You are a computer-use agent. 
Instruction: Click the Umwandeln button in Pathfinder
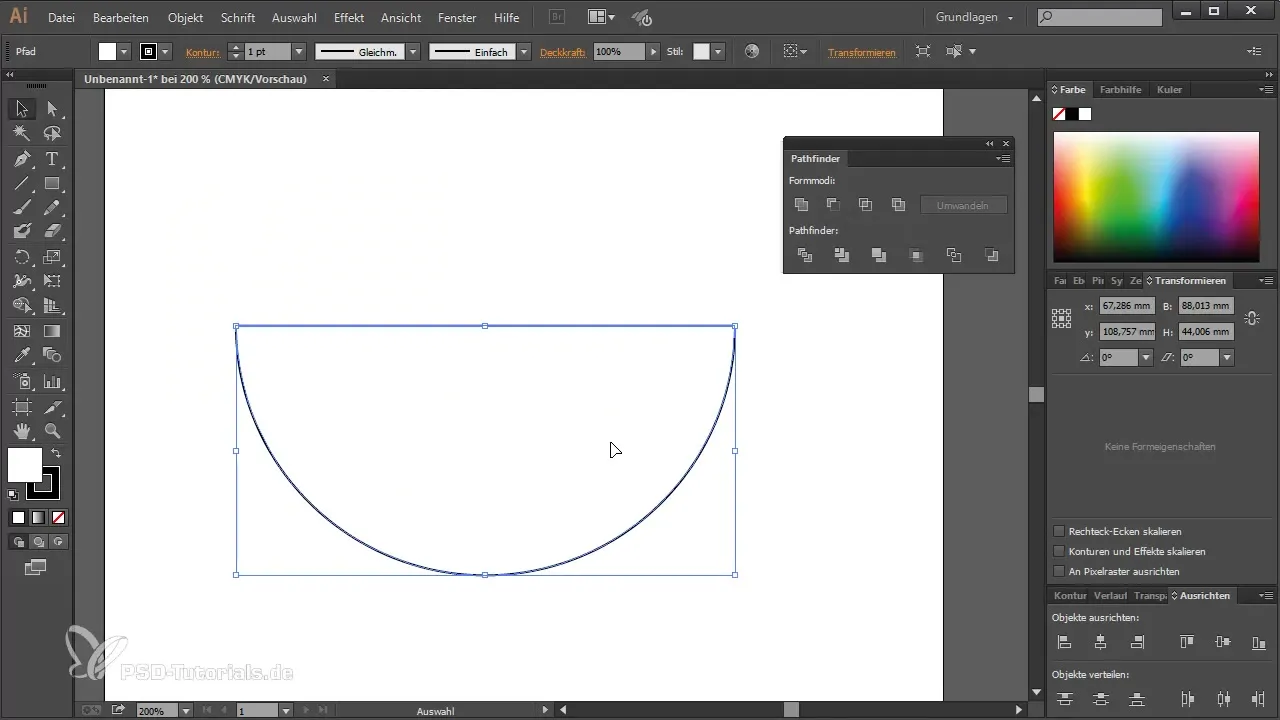pos(963,205)
